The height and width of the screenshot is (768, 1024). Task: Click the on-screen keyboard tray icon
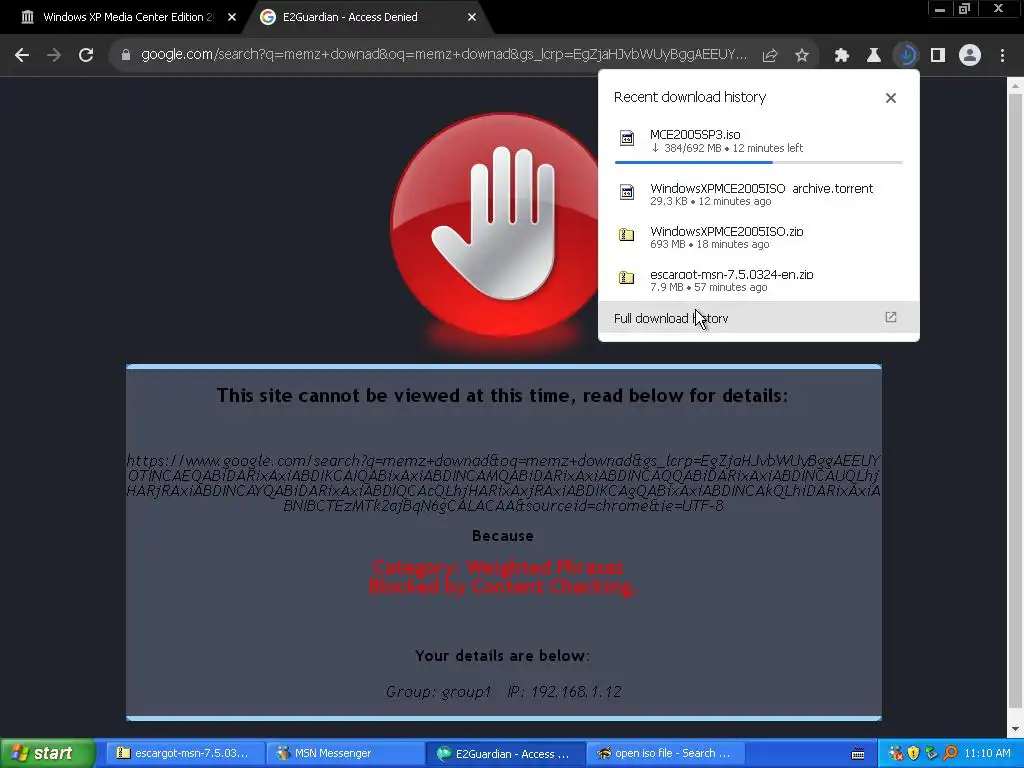pyautogui.click(x=858, y=754)
